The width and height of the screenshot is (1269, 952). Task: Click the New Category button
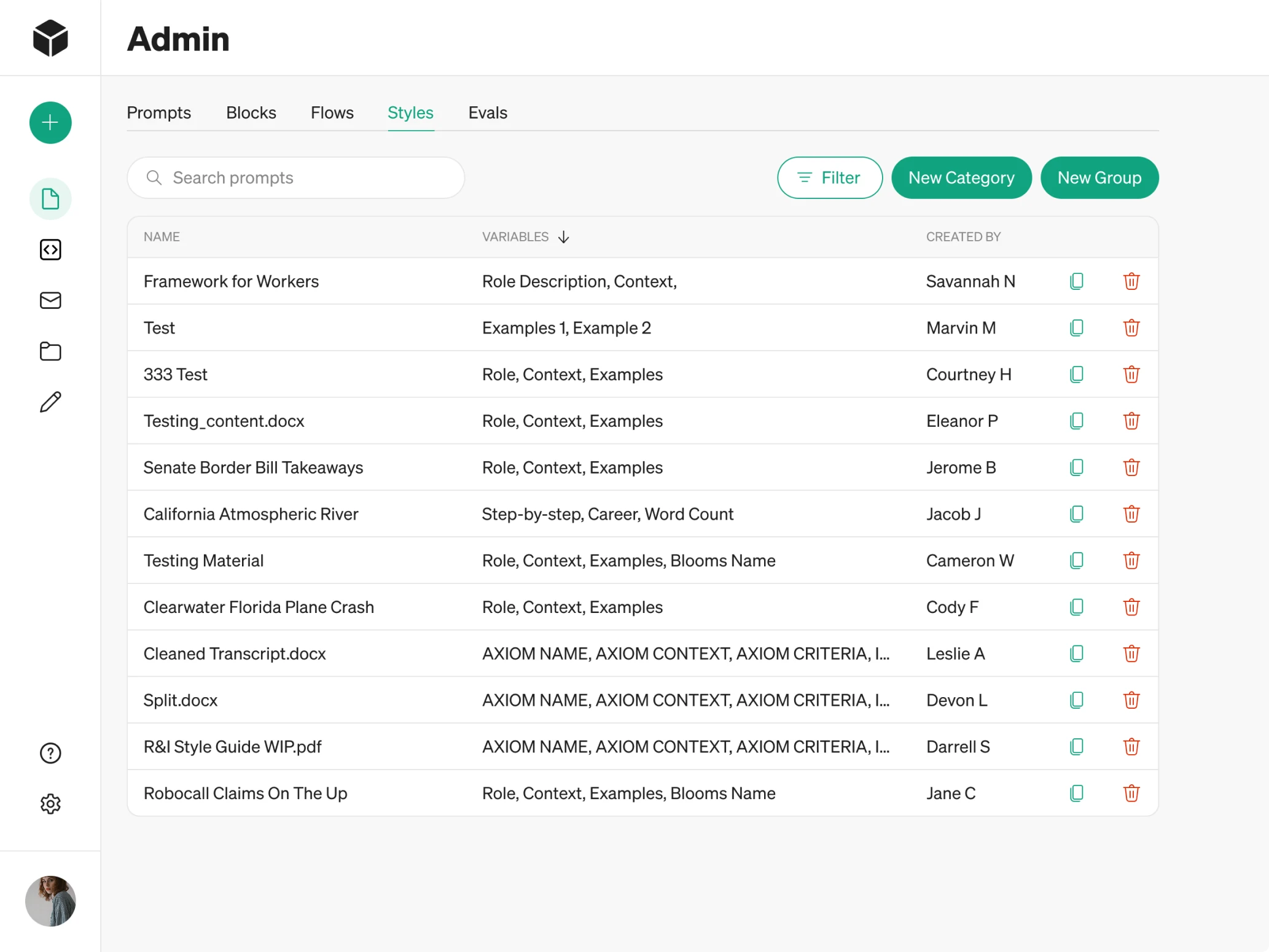pos(961,178)
